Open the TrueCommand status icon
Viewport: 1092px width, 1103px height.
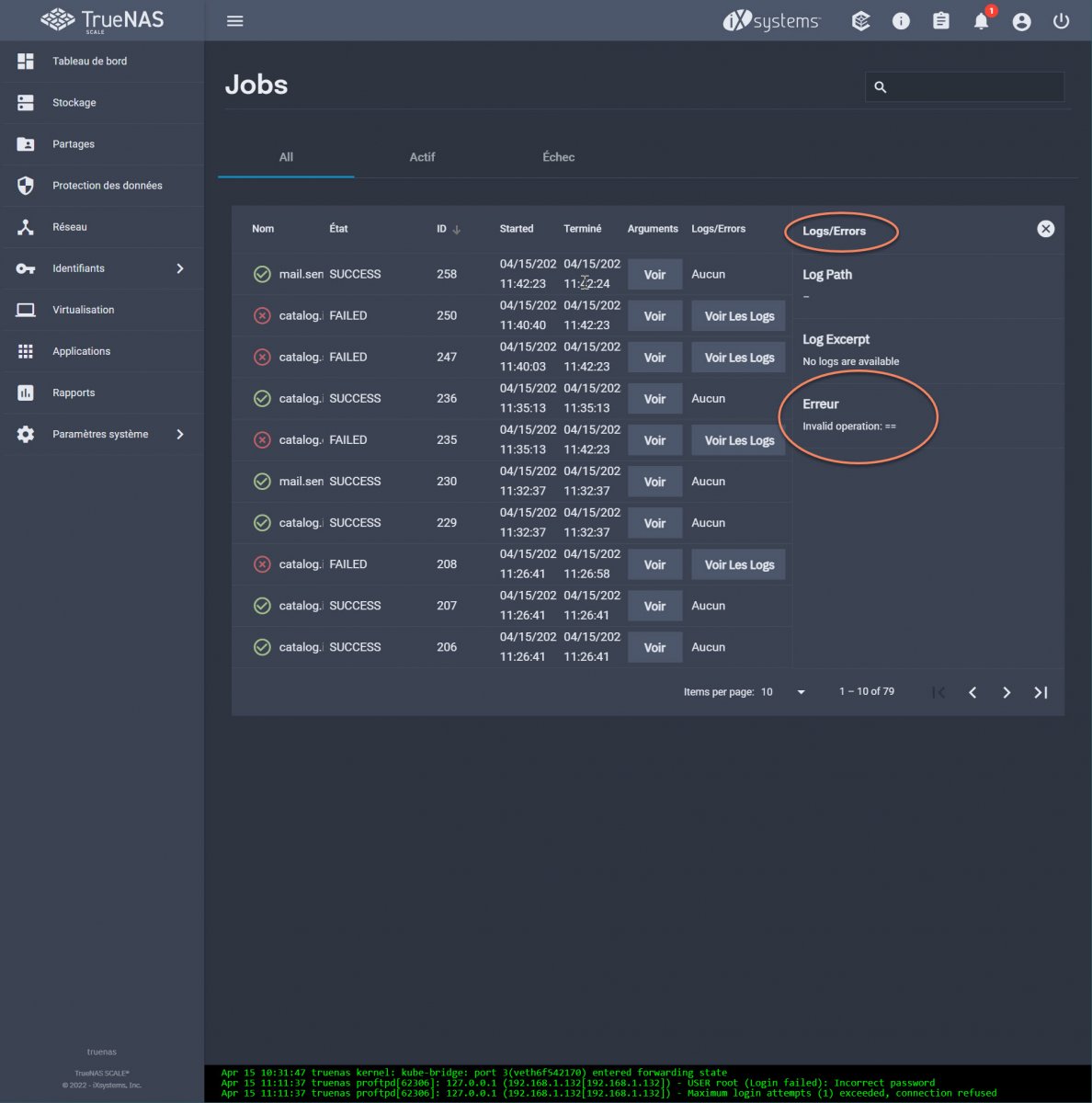tap(860, 21)
